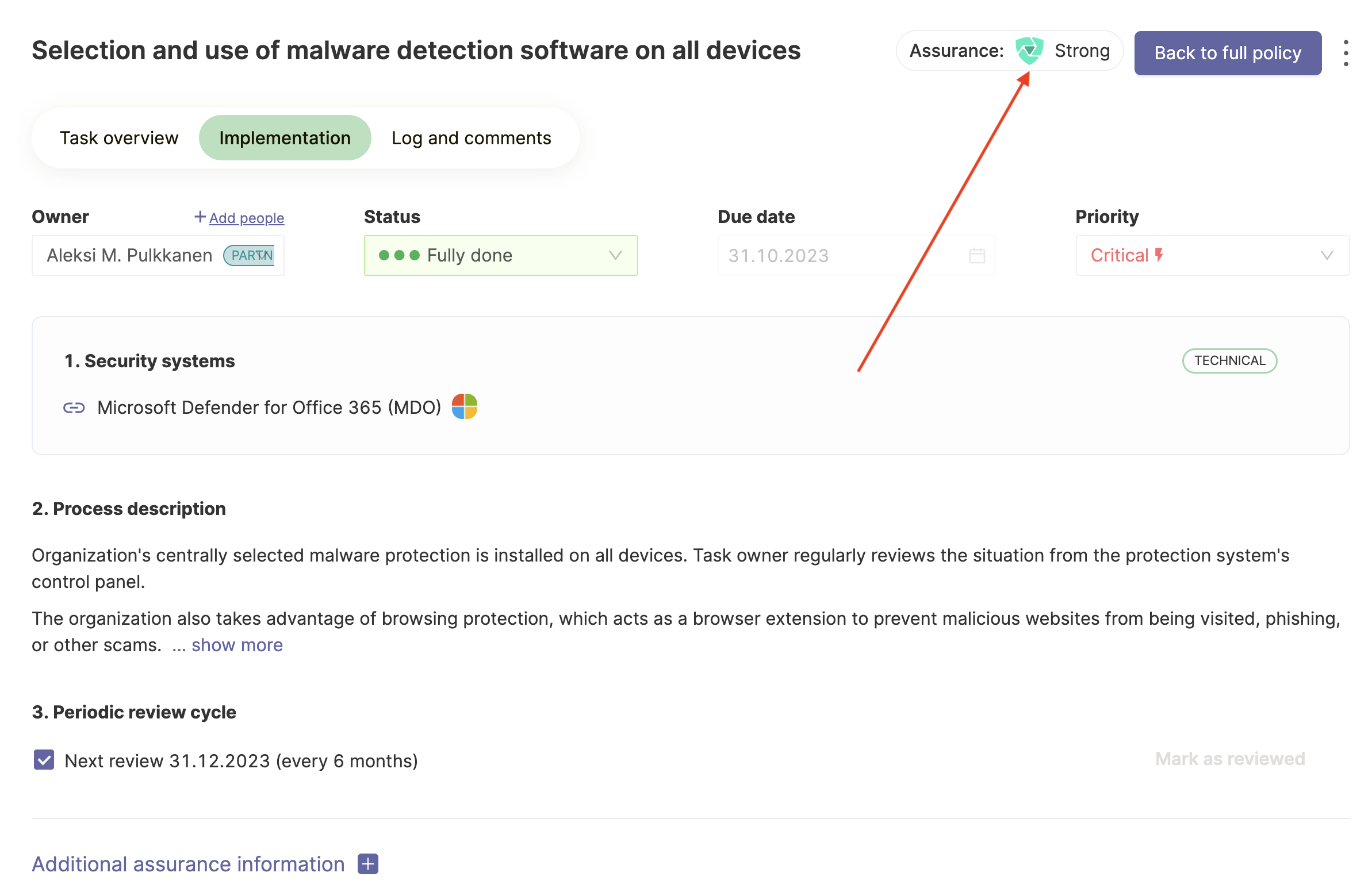This screenshot has height=884, width=1372.
Task: Click the PARTN badge beside owner name
Action: pos(250,255)
